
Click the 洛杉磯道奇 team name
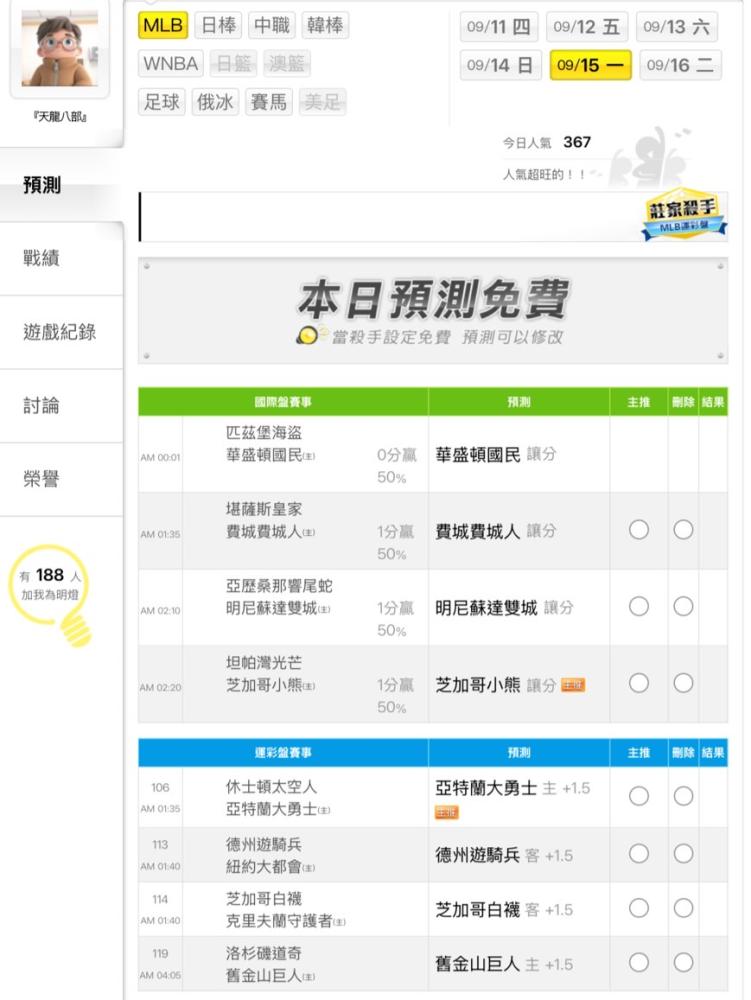[x=264, y=953]
